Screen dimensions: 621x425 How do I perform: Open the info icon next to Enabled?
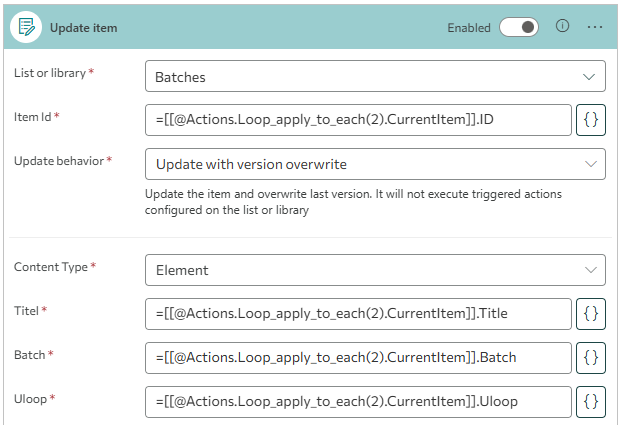(562, 27)
